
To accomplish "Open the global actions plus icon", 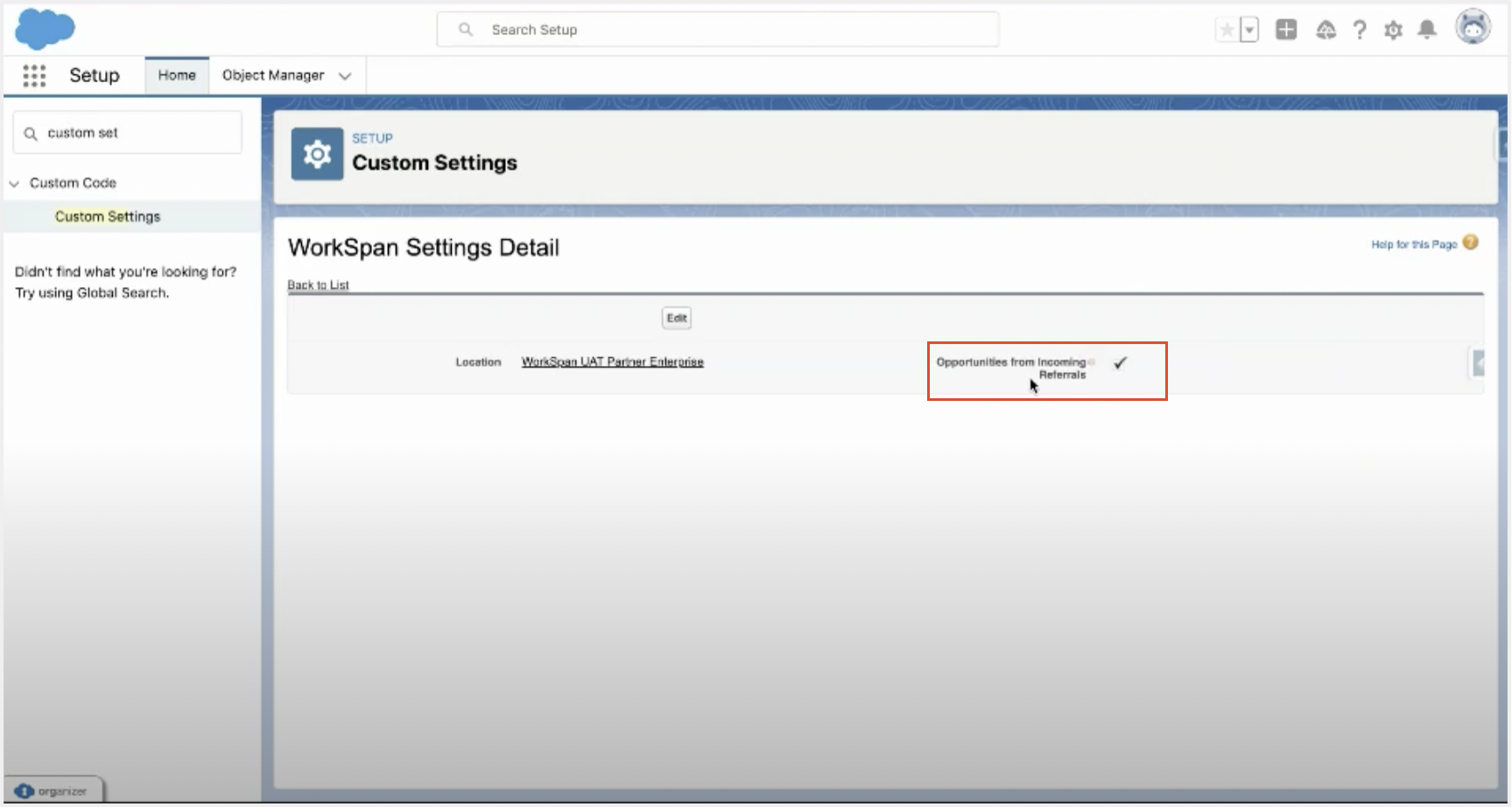I will (1285, 30).
